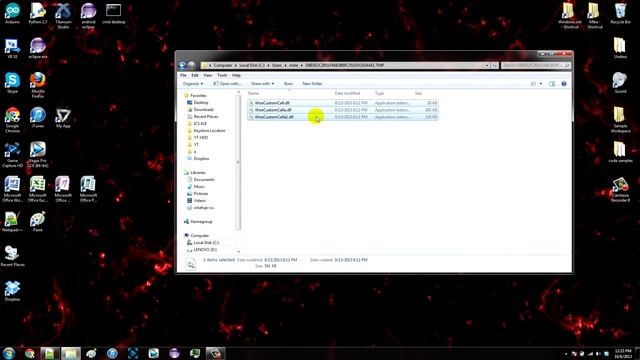Click New folder in the toolbar
Screen dimensions: 640x360
pos(312,84)
